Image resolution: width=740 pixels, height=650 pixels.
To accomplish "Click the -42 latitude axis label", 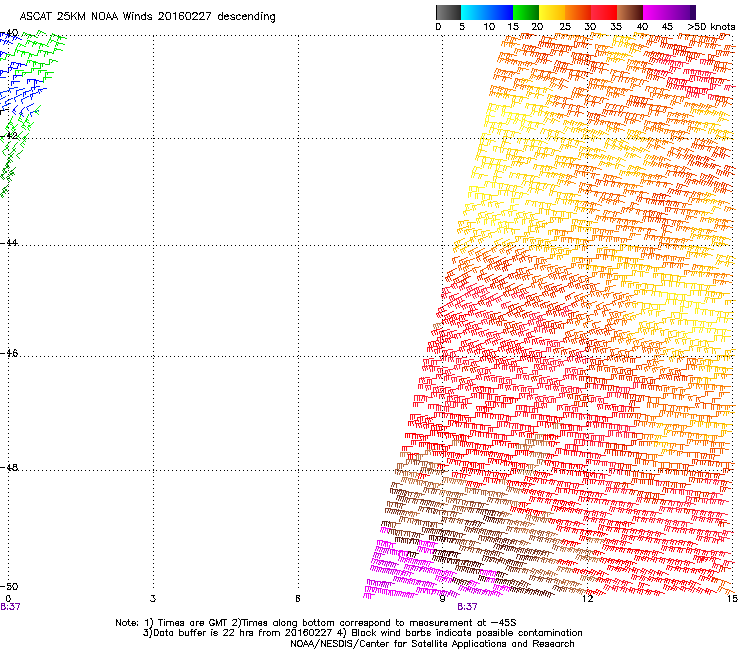I will pos(9,135).
